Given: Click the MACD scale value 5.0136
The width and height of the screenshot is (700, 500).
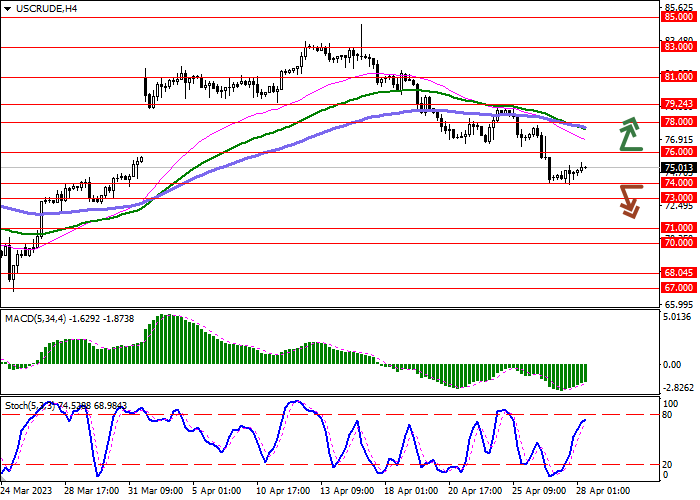Looking at the screenshot, I should tap(678, 317).
